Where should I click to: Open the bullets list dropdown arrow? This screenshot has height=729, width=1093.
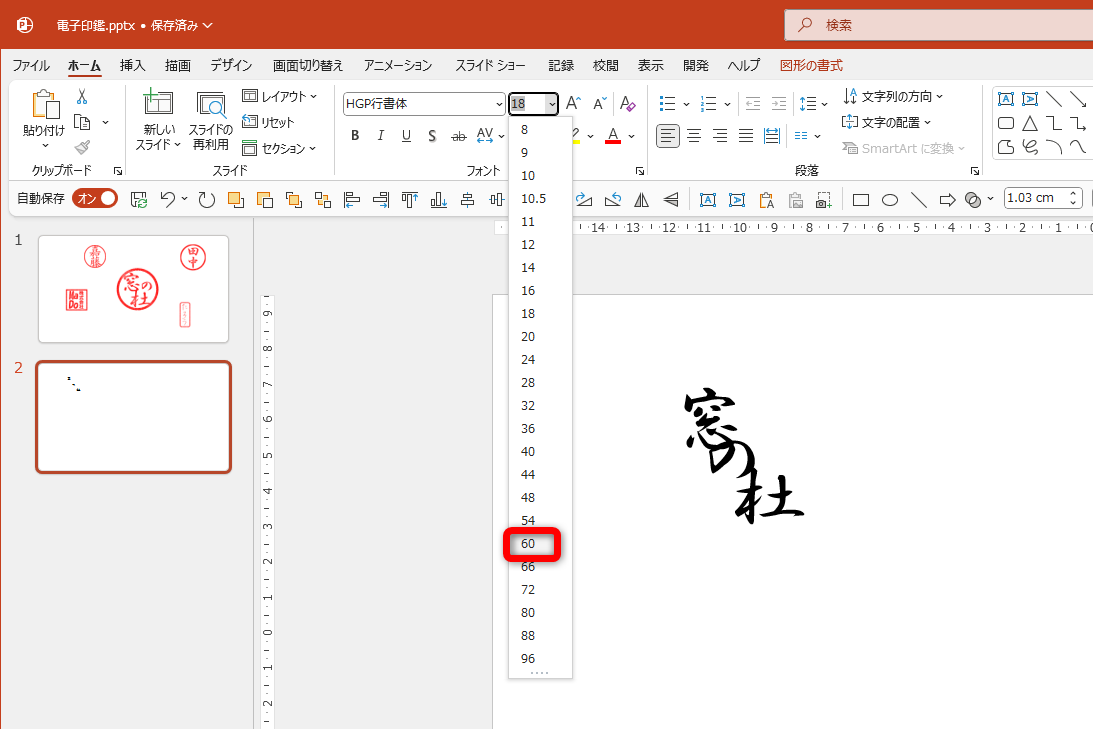[x=687, y=105]
